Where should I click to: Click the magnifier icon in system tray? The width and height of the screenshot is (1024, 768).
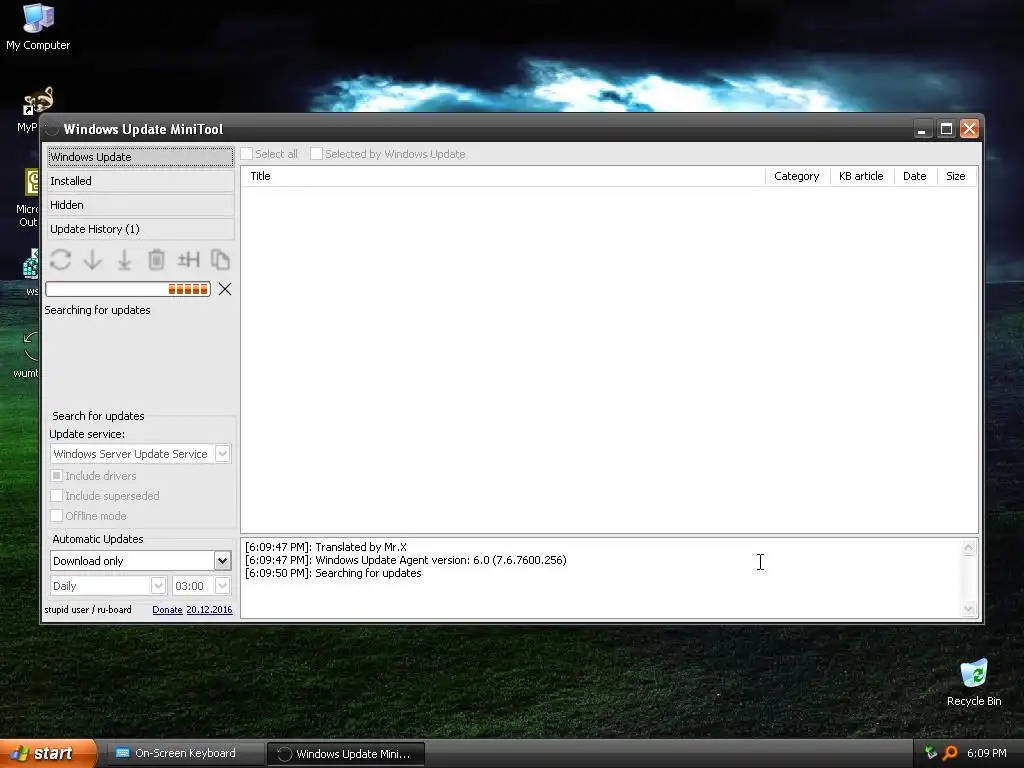950,753
